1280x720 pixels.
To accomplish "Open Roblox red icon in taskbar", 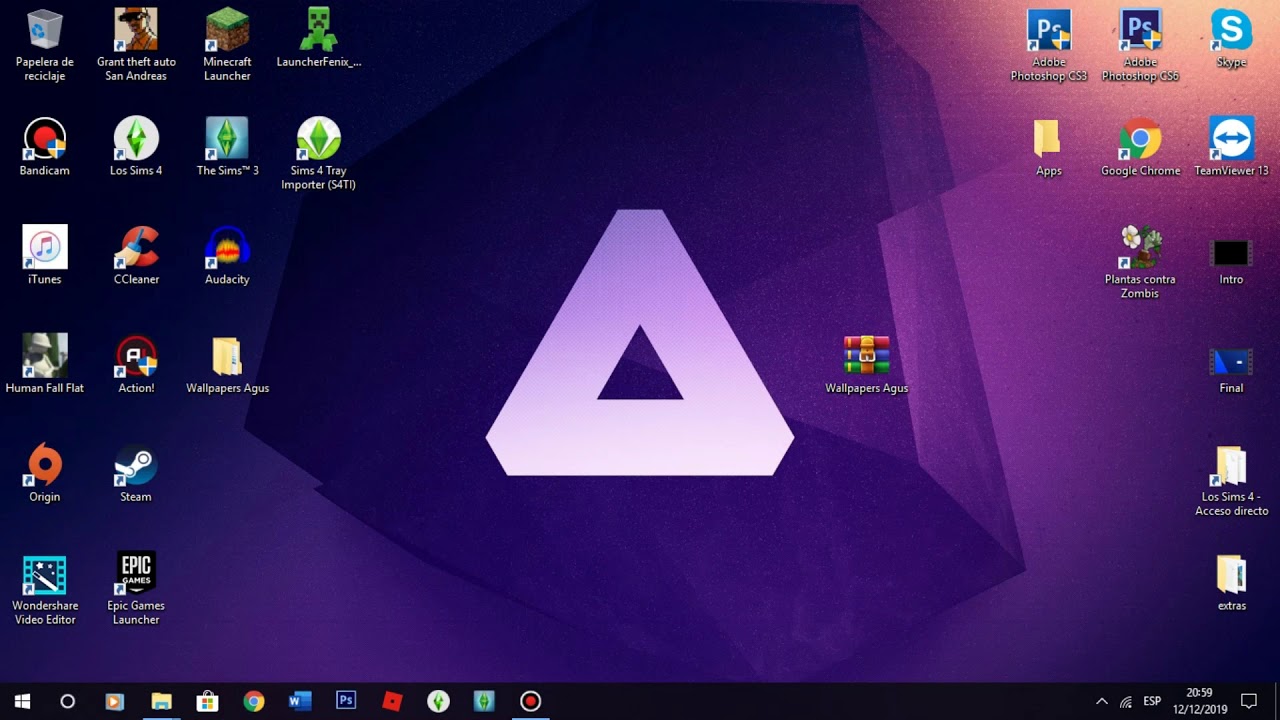I will (x=392, y=701).
